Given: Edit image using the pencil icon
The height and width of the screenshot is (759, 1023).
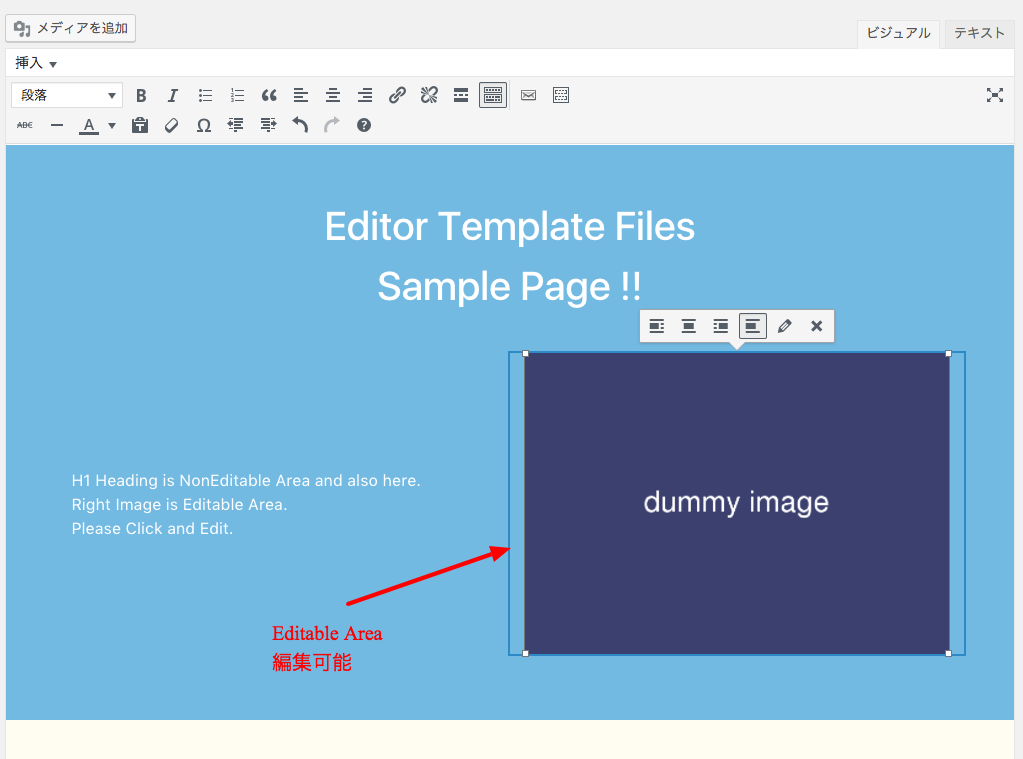Looking at the screenshot, I should pyautogui.click(x=784, y=326).
